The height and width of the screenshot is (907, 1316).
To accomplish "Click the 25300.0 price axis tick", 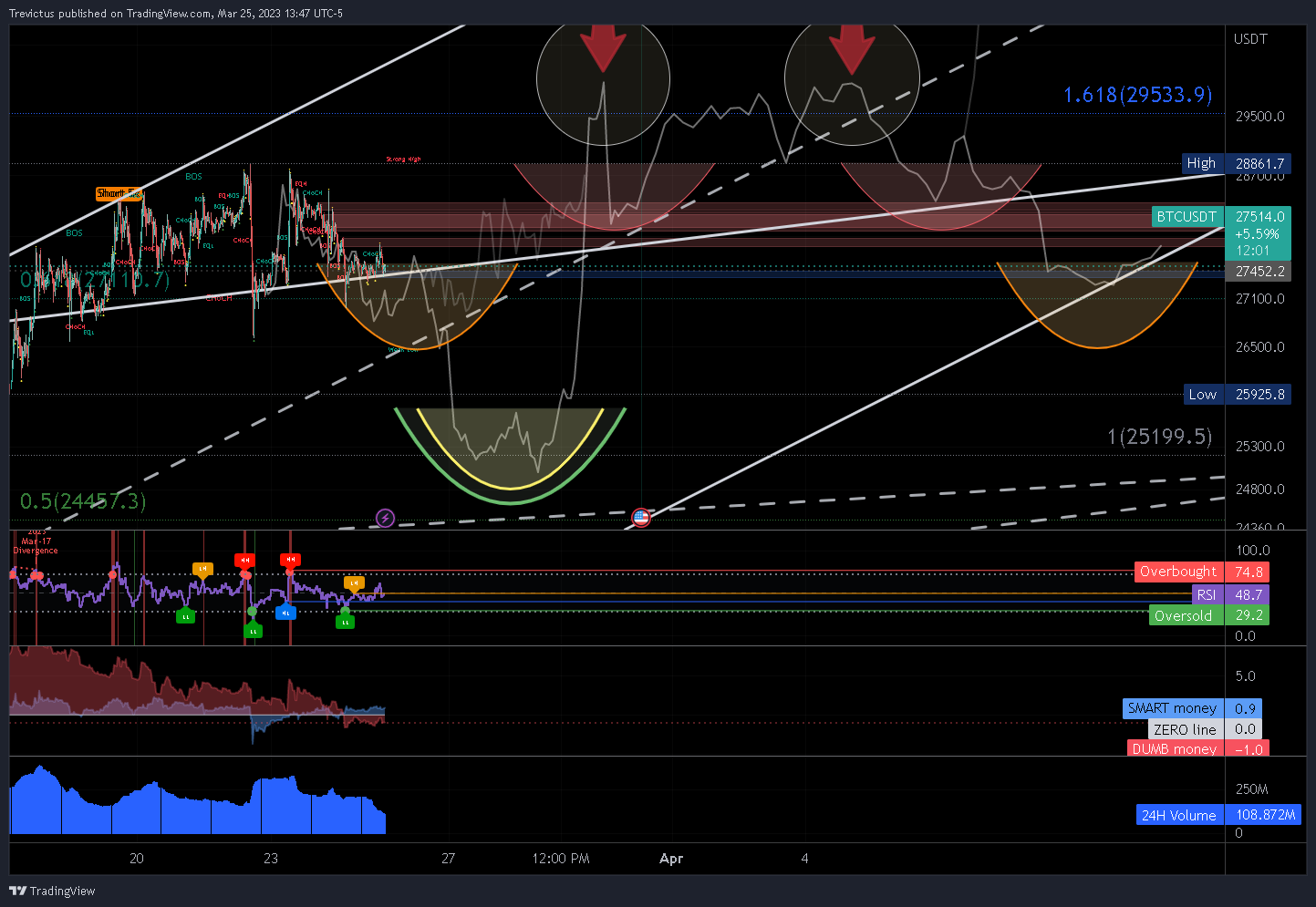I will 1259,447.
